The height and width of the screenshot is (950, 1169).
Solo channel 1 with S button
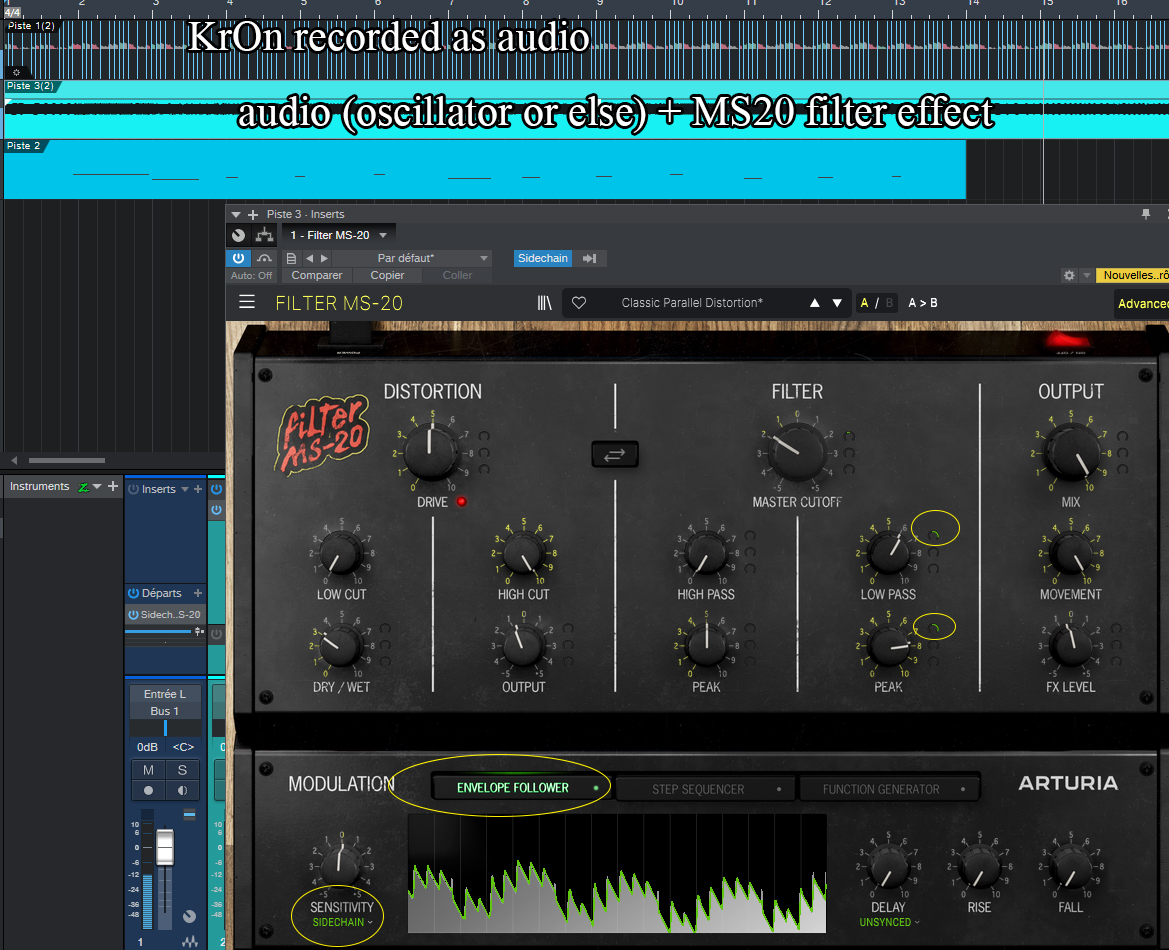click(183, 770)
